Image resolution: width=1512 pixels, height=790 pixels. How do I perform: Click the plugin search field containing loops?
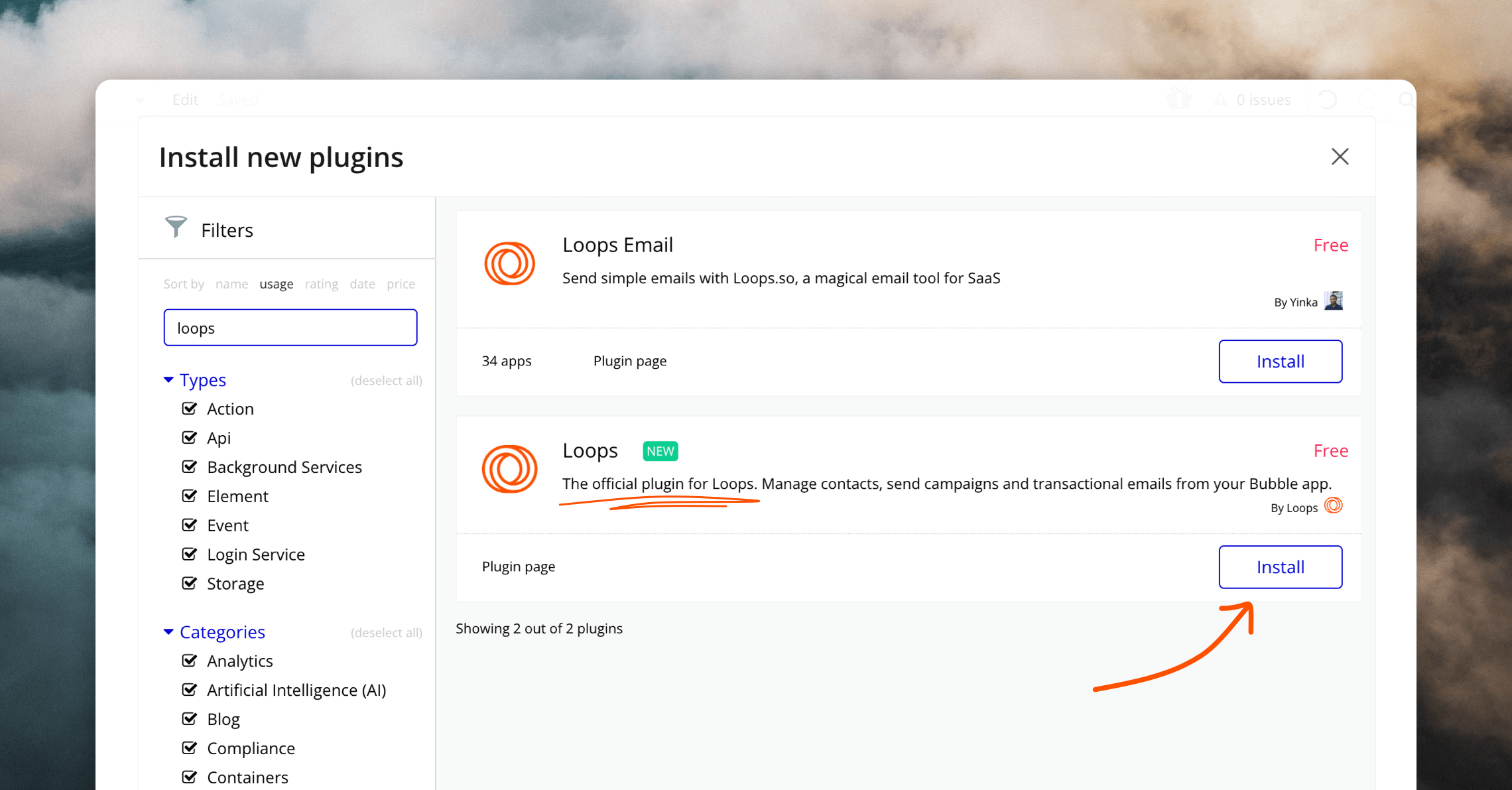290,328
